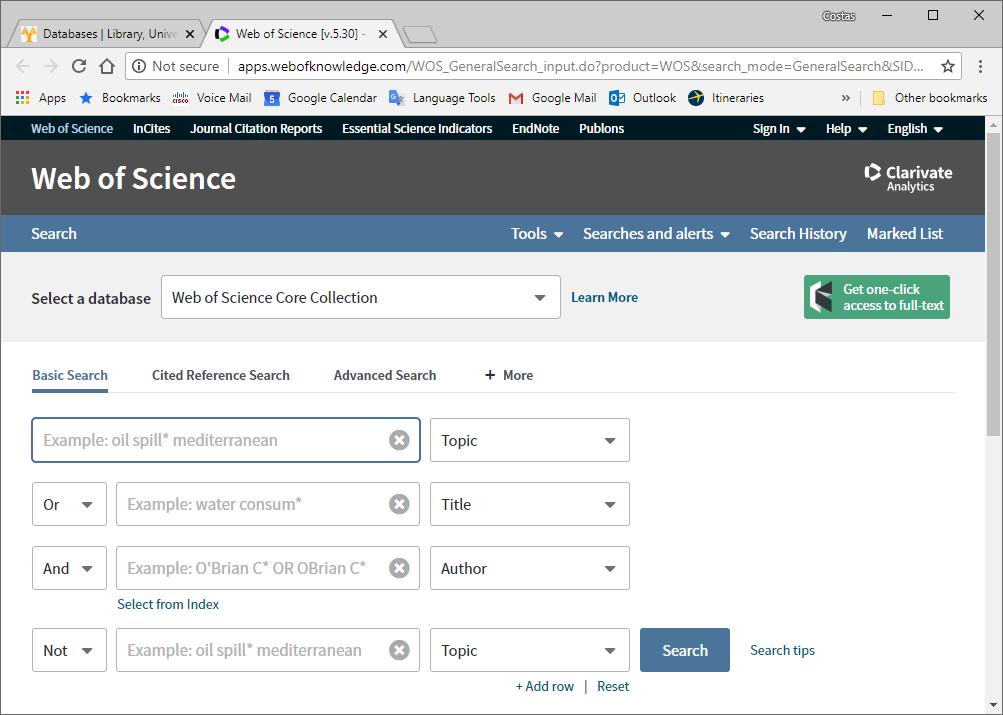
Task: Open Outlook bookmark
Action: click(x=642, y=98)
